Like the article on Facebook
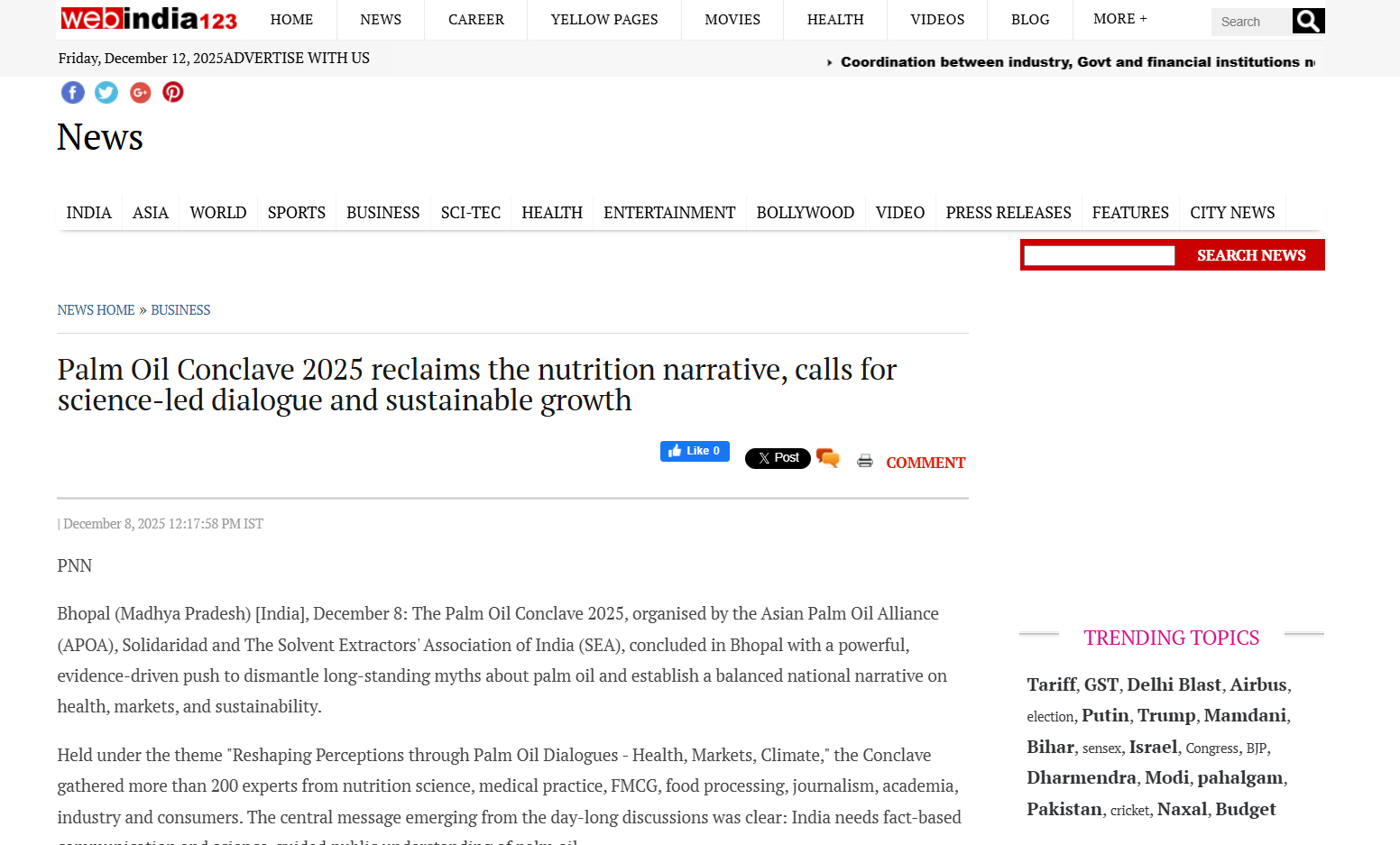The image size is (1400, 845). (x=695, y=451)
